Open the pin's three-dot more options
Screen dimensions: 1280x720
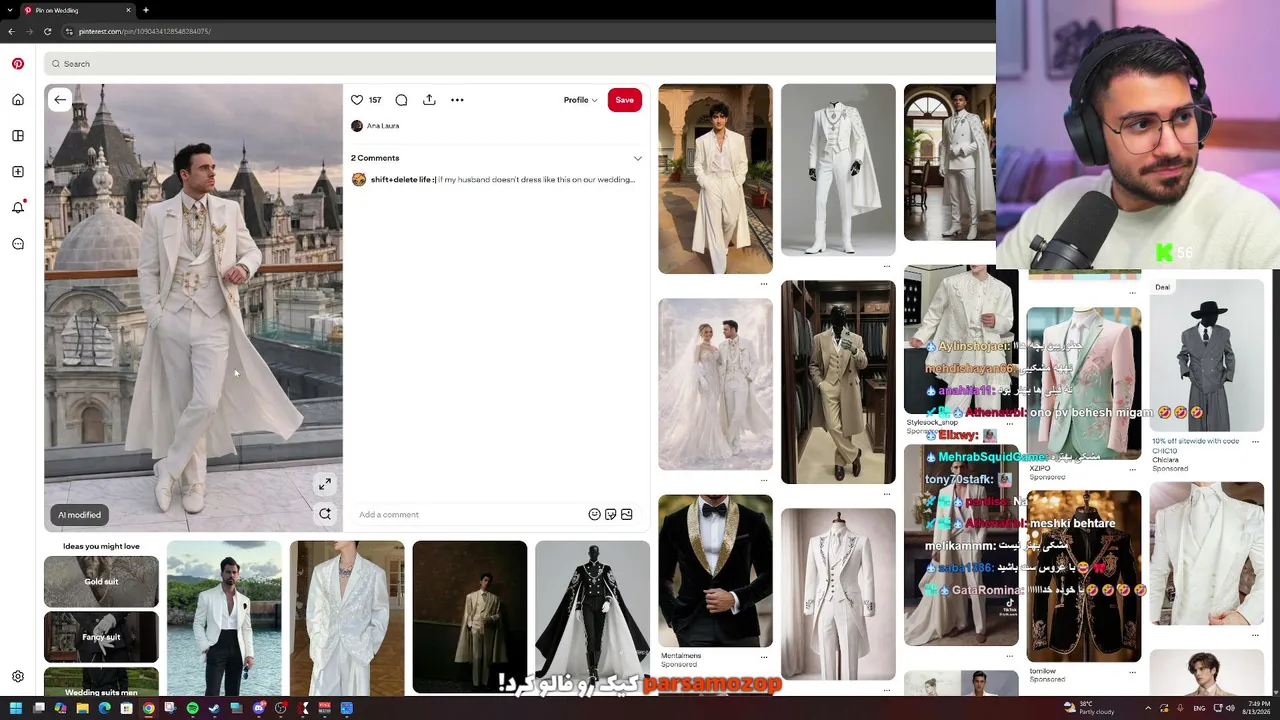point(457,100)
